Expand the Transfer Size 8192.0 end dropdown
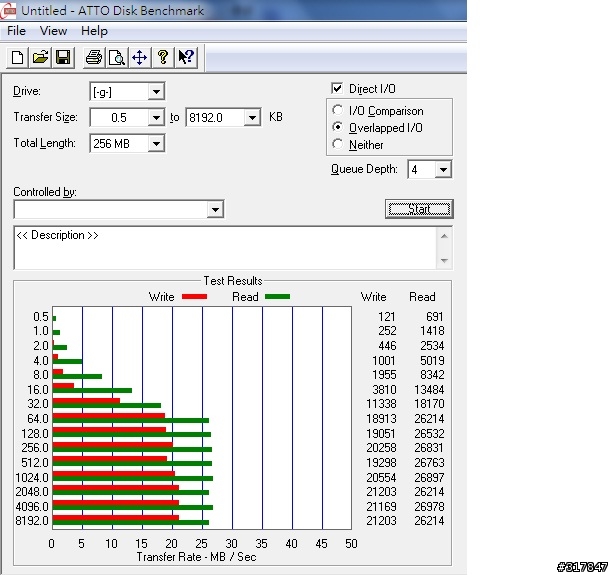Viewport: 614px width, 575px height. click(253, 118)
